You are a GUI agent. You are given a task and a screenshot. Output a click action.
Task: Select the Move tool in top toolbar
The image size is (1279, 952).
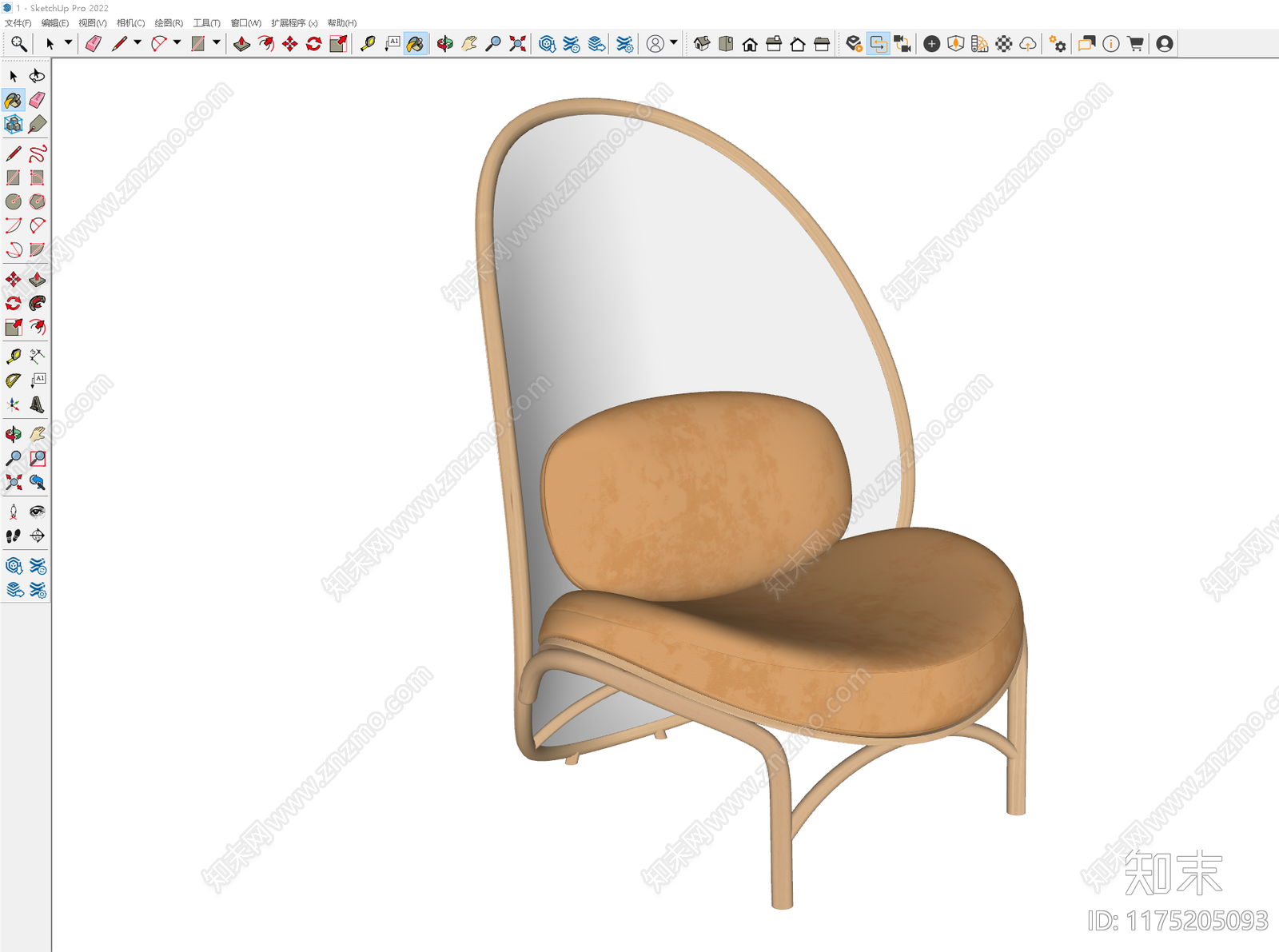coord(290,44)
